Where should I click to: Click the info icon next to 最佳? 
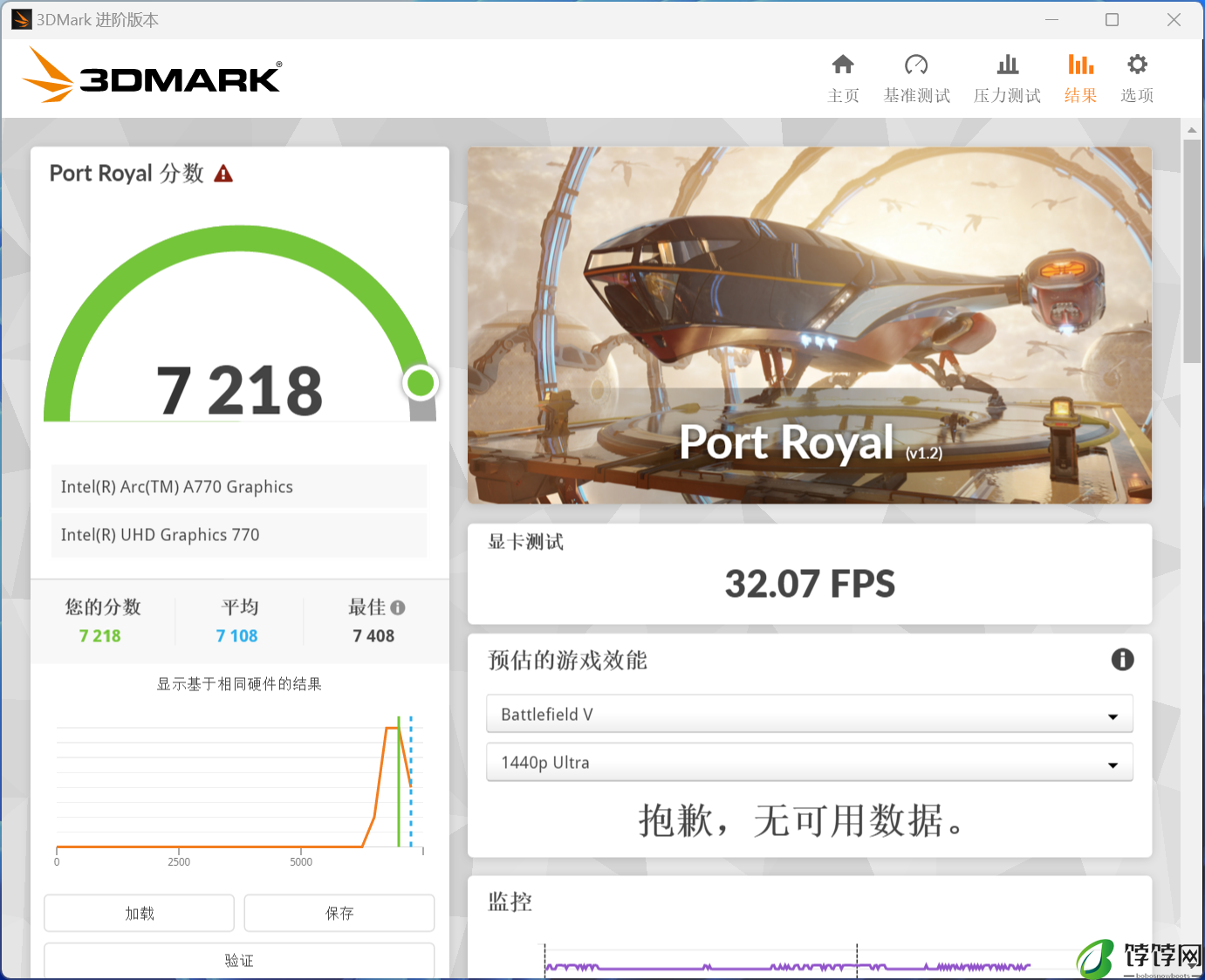[398, 607]
